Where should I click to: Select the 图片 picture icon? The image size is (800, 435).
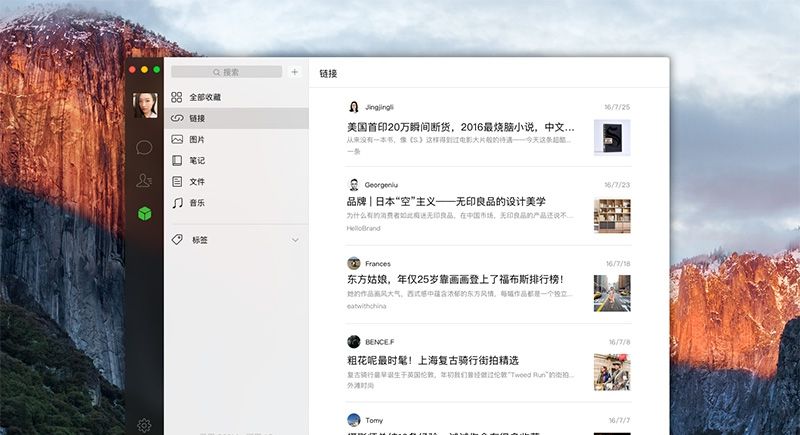pyautogui.click(x=177, y=139)
